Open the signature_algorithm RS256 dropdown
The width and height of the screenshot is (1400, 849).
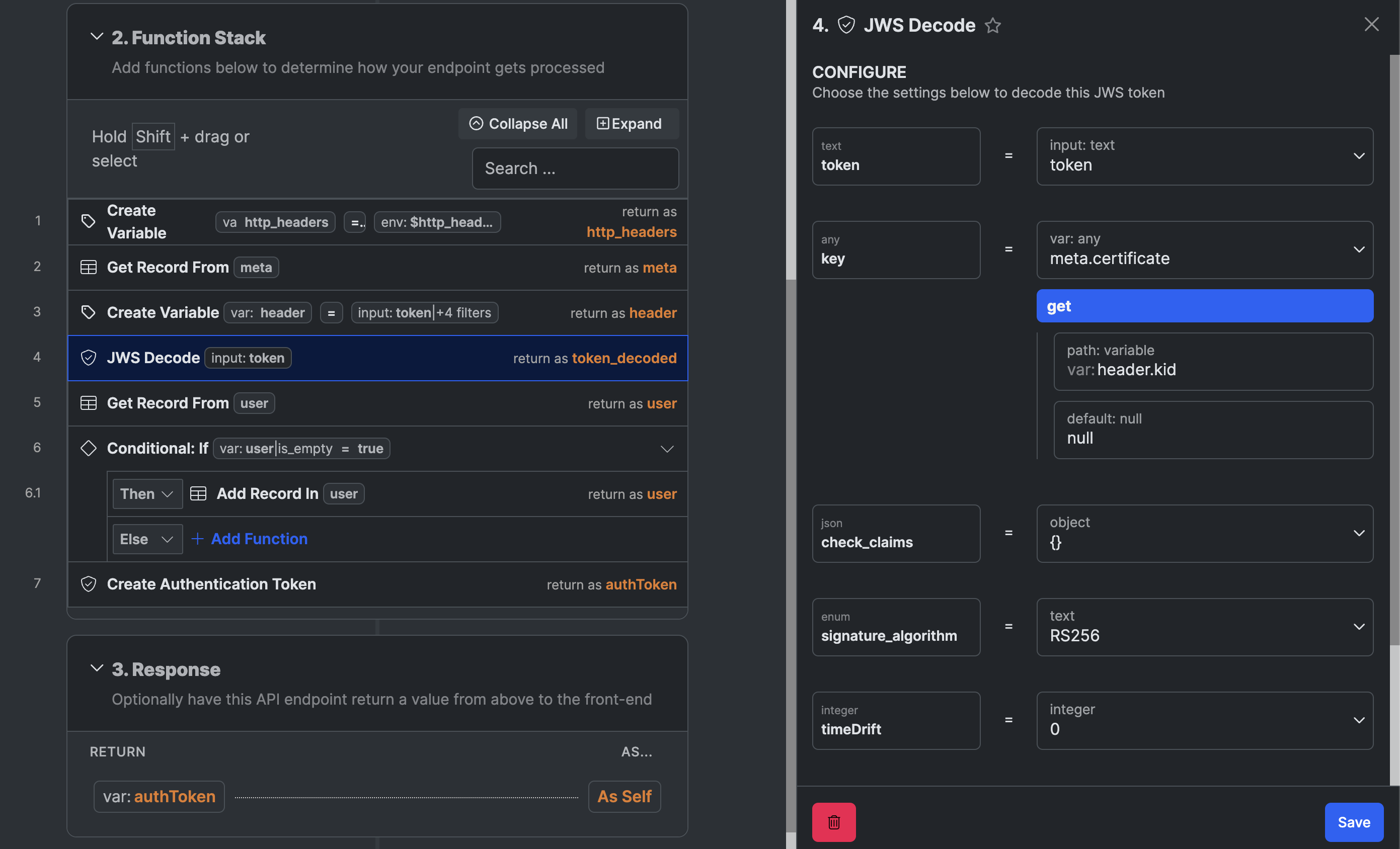[x=1205, y=627]
